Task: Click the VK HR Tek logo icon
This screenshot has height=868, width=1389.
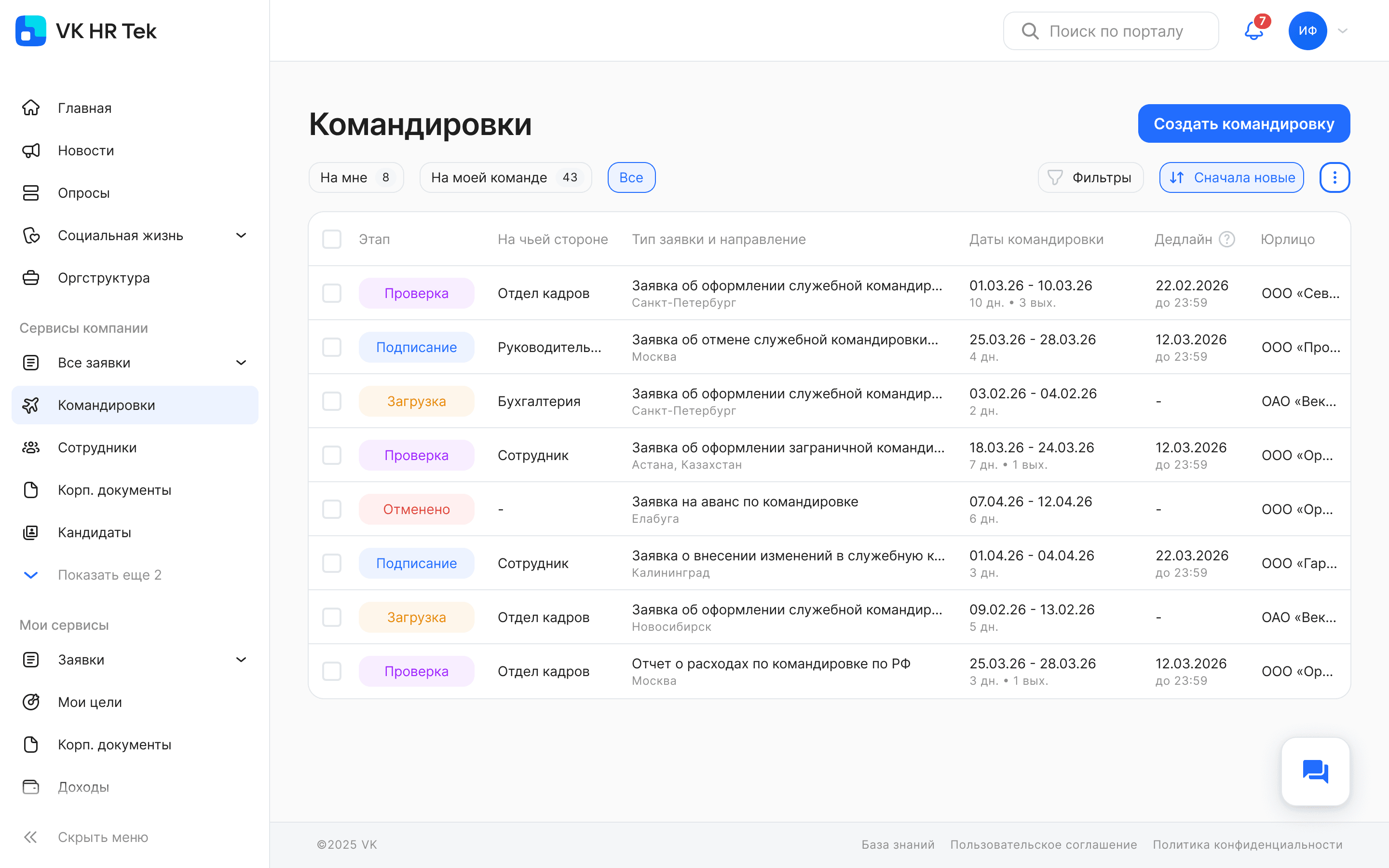Action: 31,31
